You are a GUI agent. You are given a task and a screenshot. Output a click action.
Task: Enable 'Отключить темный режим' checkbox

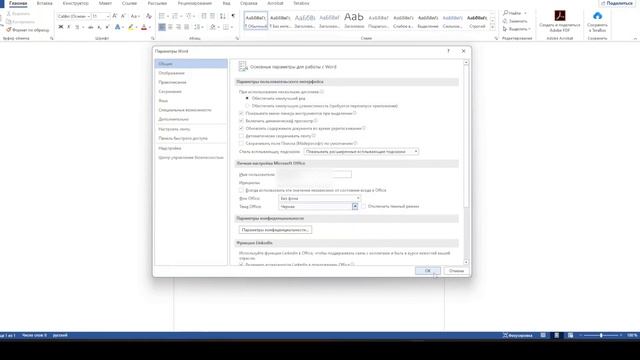[x=363, y=207]
